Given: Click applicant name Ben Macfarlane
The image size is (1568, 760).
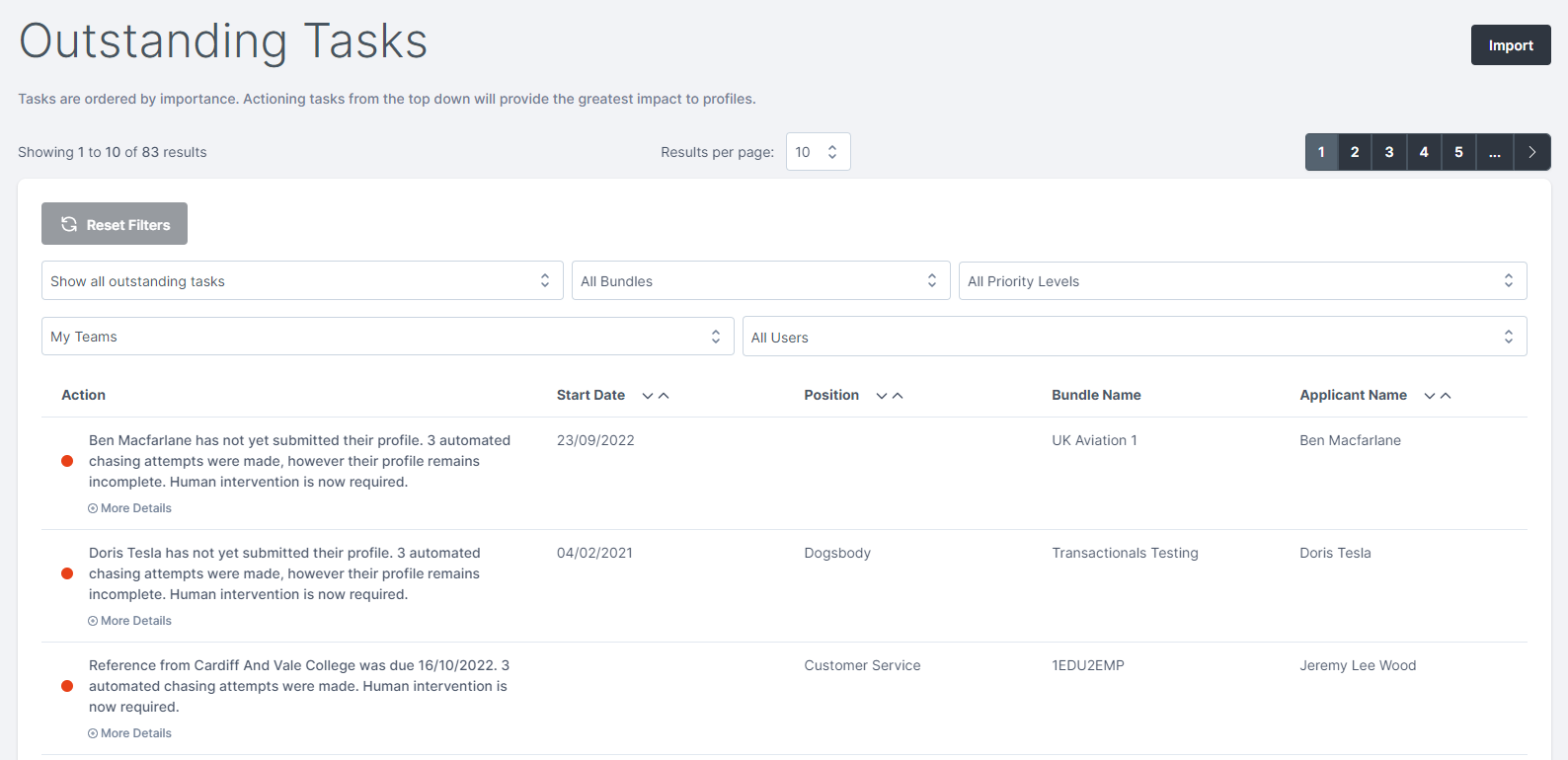Looking at the screenshot, I should point(1350,440).
